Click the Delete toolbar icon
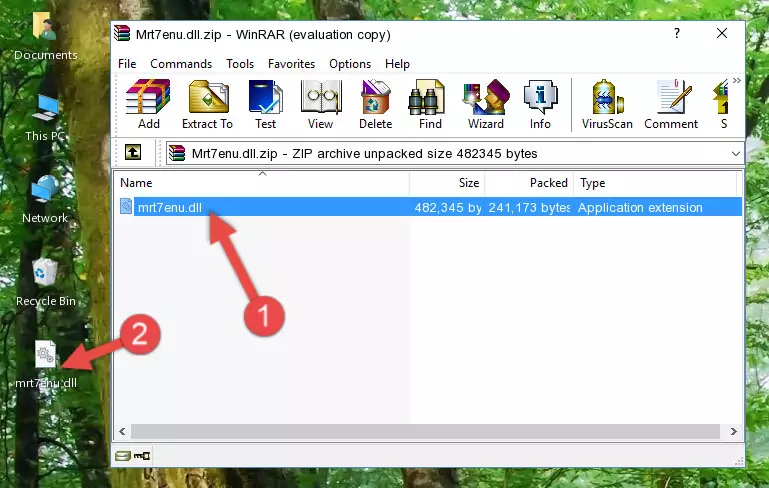This screenshot has width=769, height=488. tap(376, 104)
